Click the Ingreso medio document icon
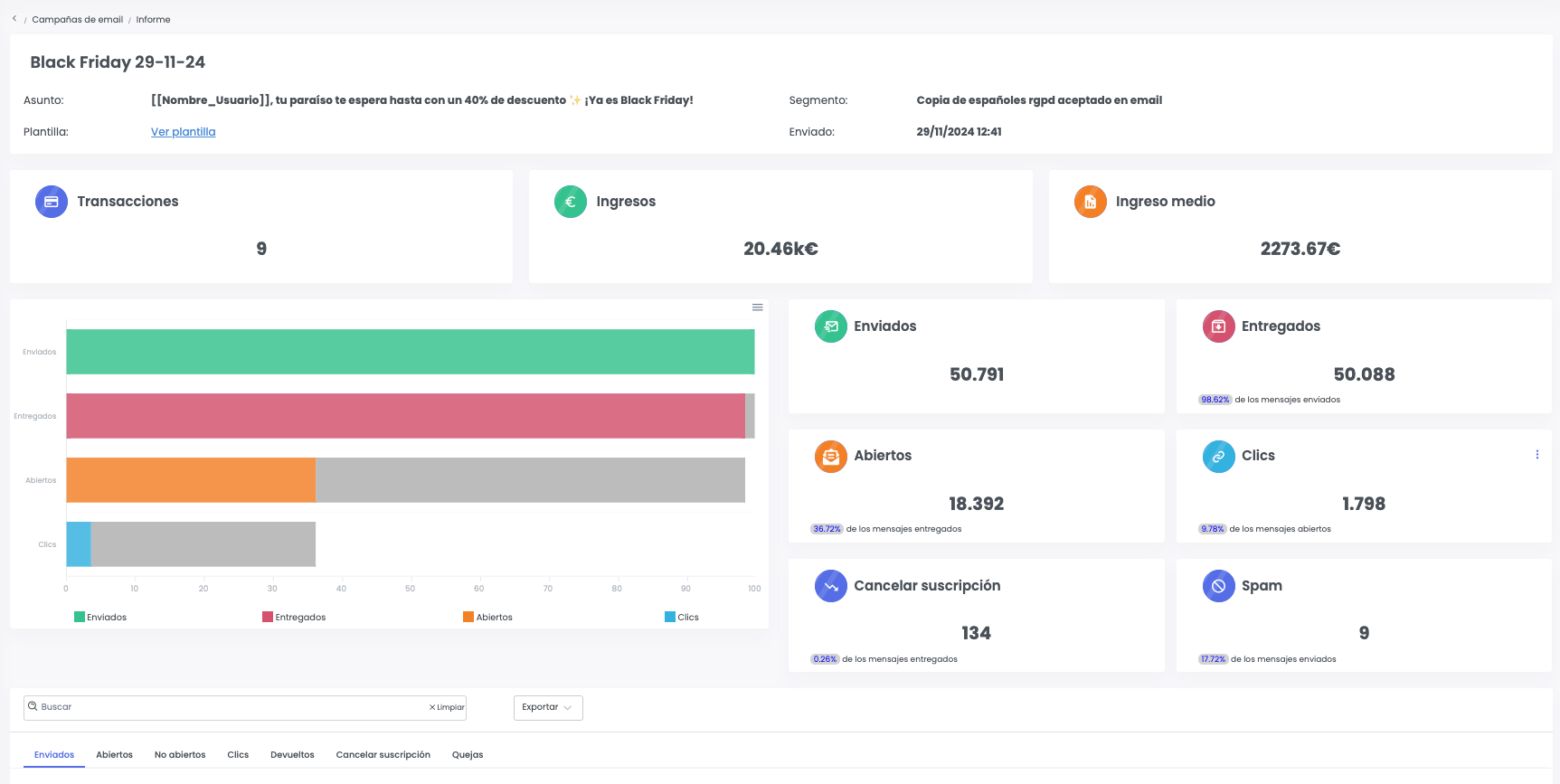 [x=1090, y=202]
